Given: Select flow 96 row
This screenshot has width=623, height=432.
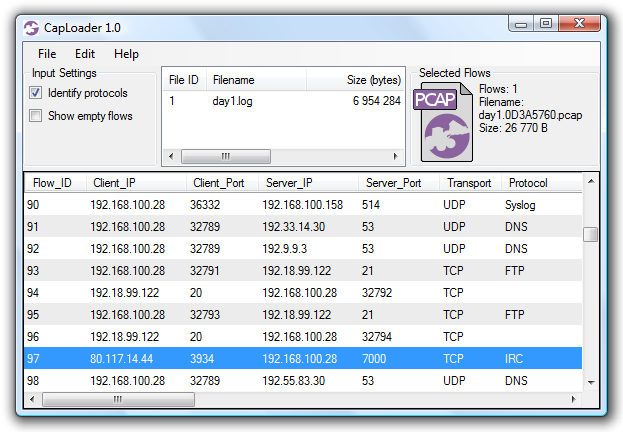Looking at the screenshot, I should pyautogui.click(x=303, y=337).
